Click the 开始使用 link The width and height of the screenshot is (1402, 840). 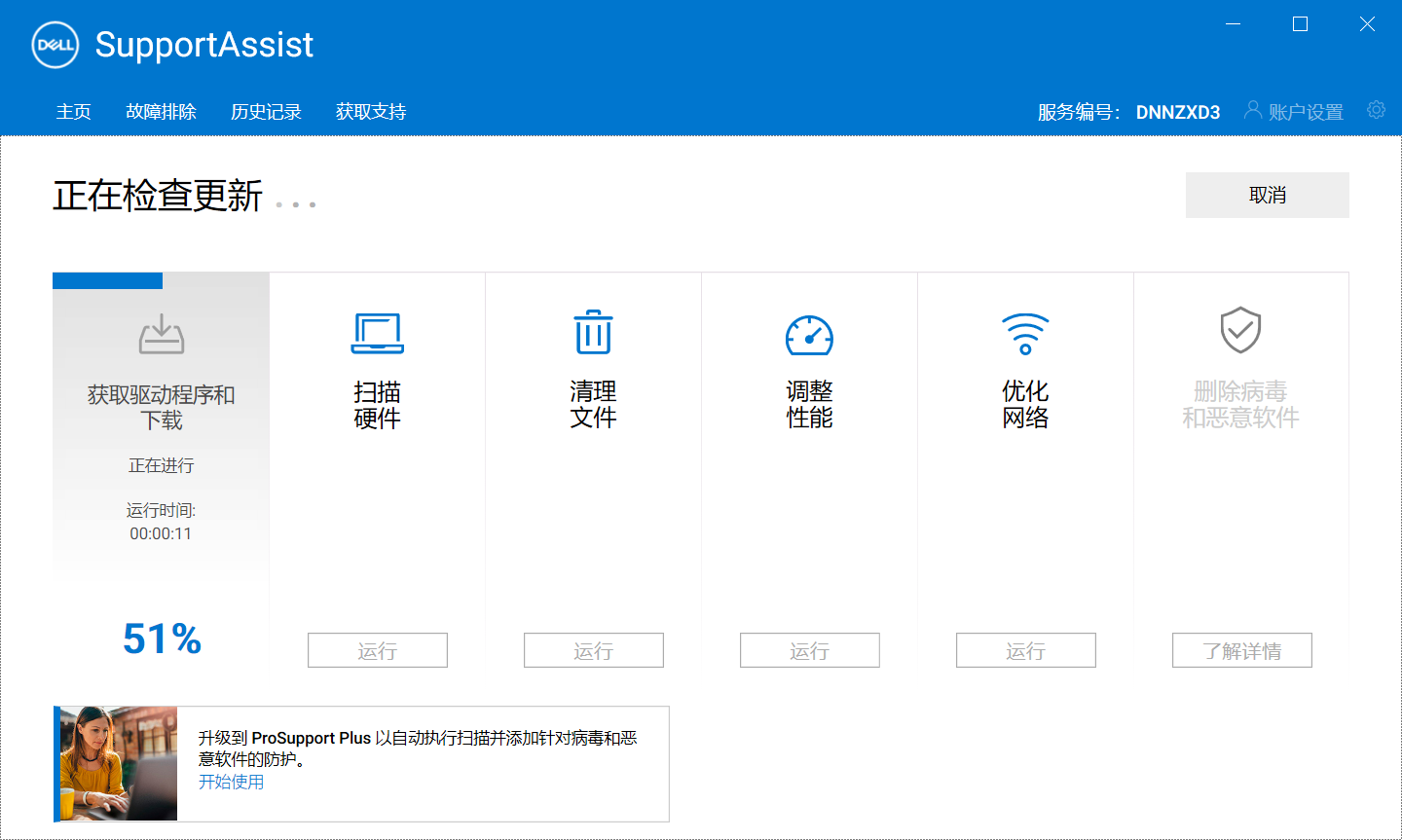[x=231, y=782]
